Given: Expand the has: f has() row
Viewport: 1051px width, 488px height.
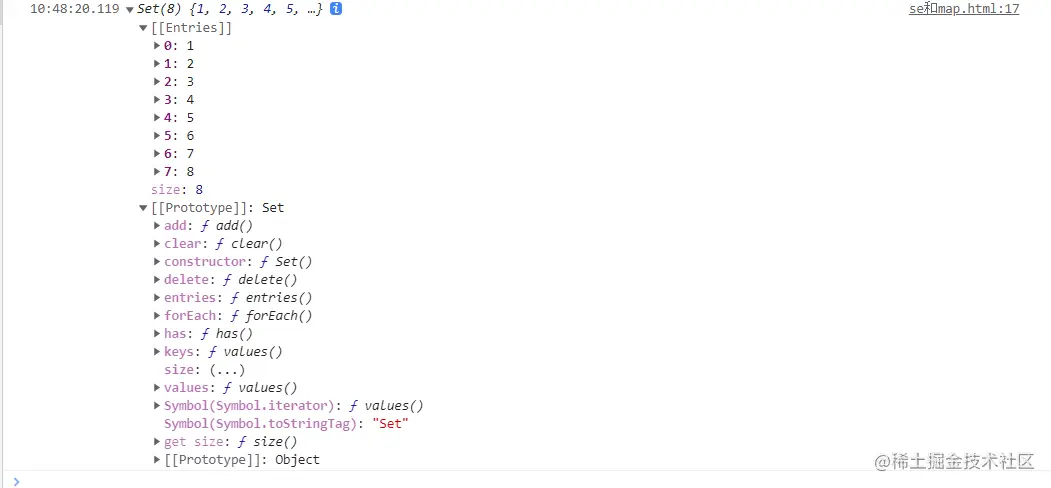Looking at the screenshot, I should (x=158, y=334).
